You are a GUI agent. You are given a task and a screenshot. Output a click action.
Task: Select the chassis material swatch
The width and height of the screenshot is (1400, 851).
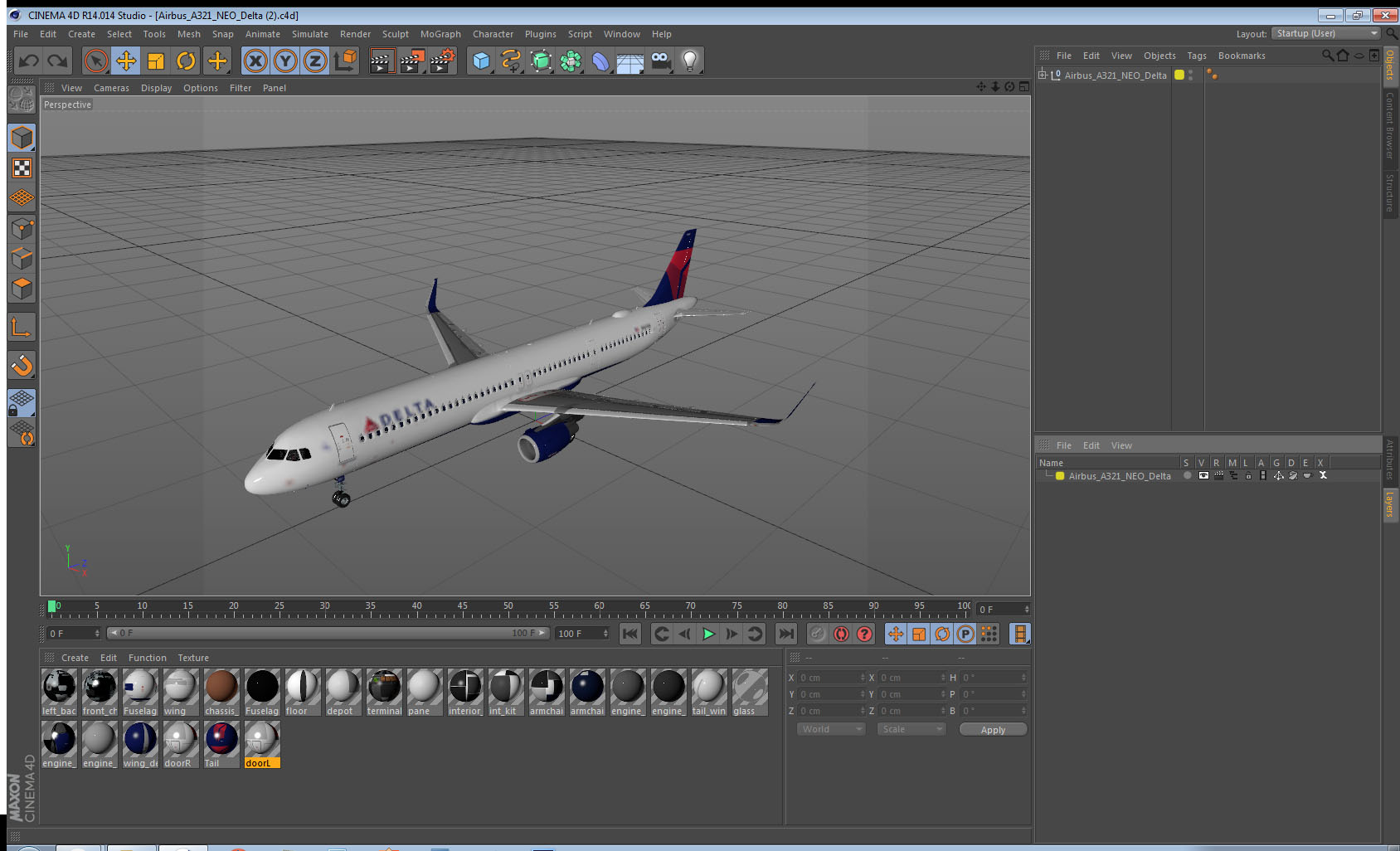(221, 692)
